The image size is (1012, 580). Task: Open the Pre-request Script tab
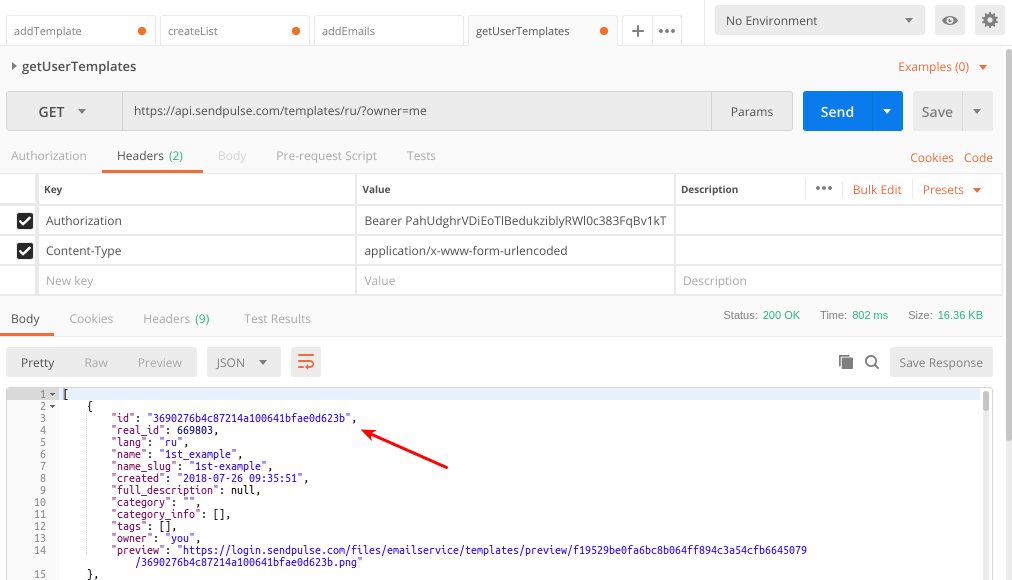[x=326, y=156]
